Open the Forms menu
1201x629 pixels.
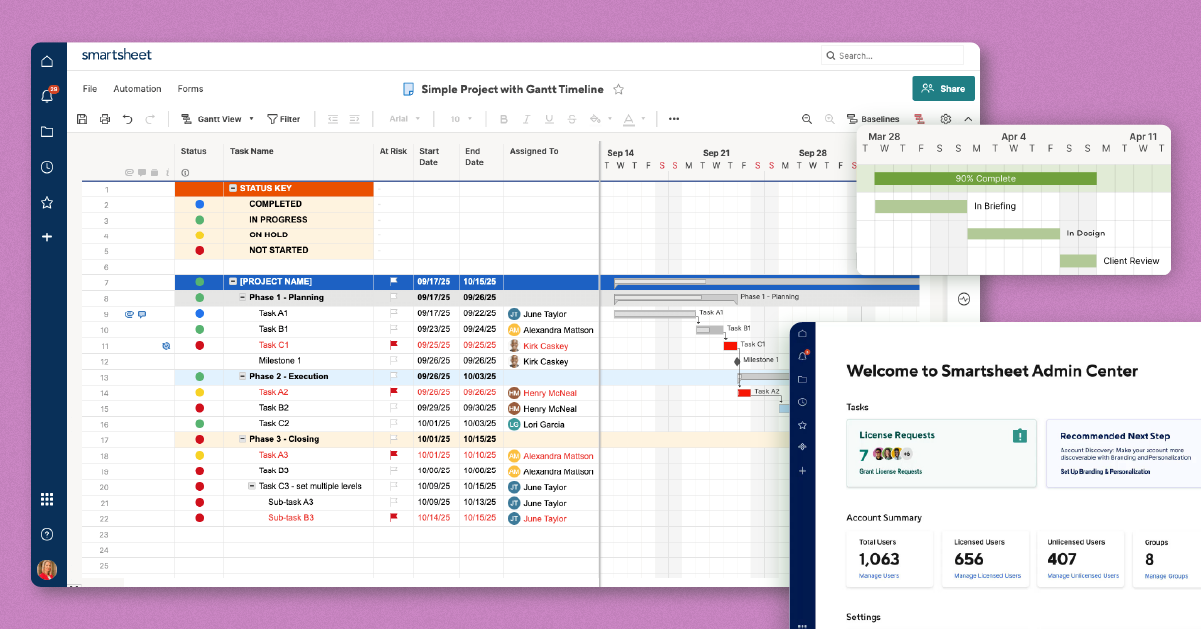tap(190, 89)
